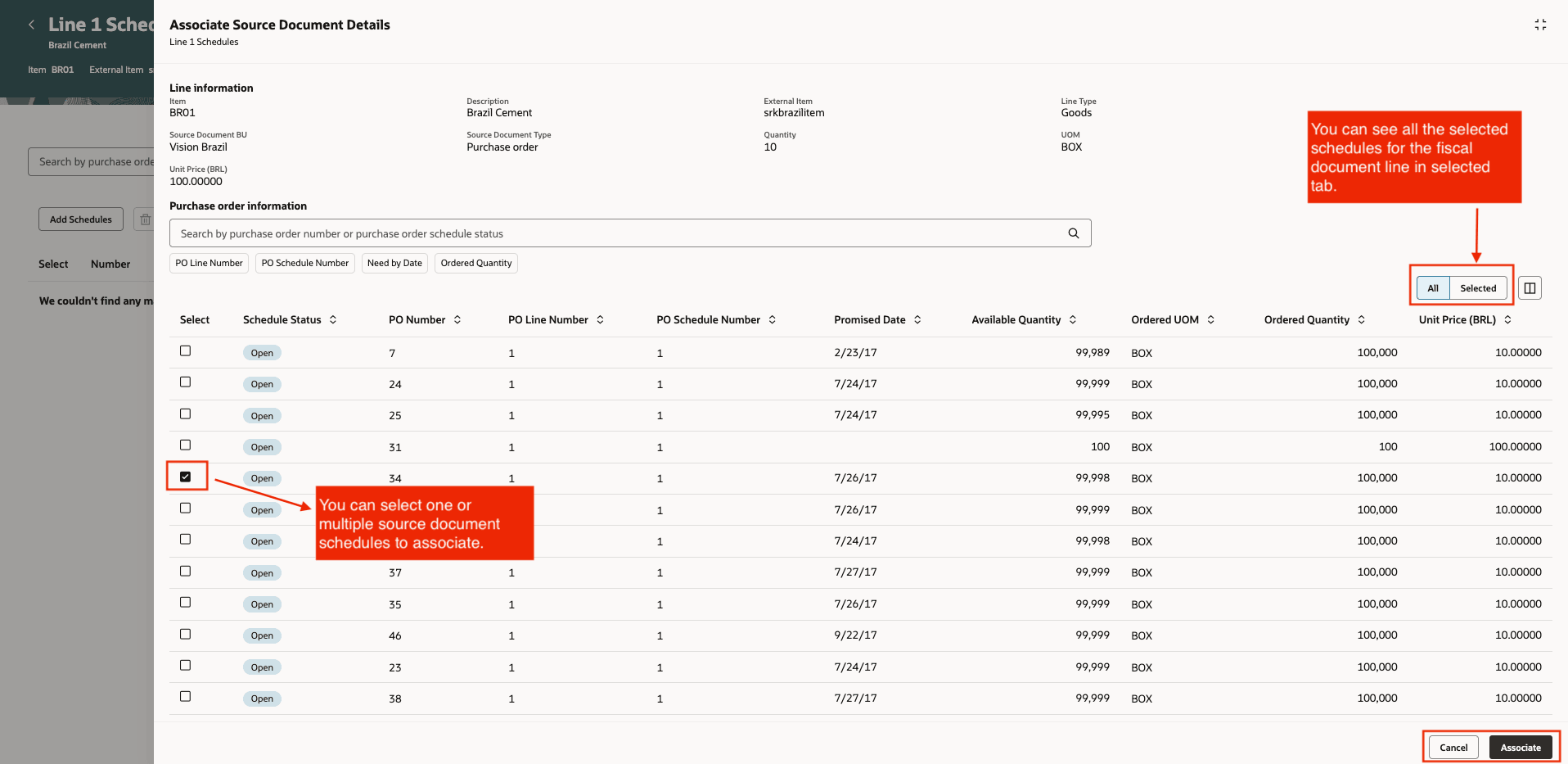
Task: Click the Open status badge for PO 7
Action: [x=262, y=353]
